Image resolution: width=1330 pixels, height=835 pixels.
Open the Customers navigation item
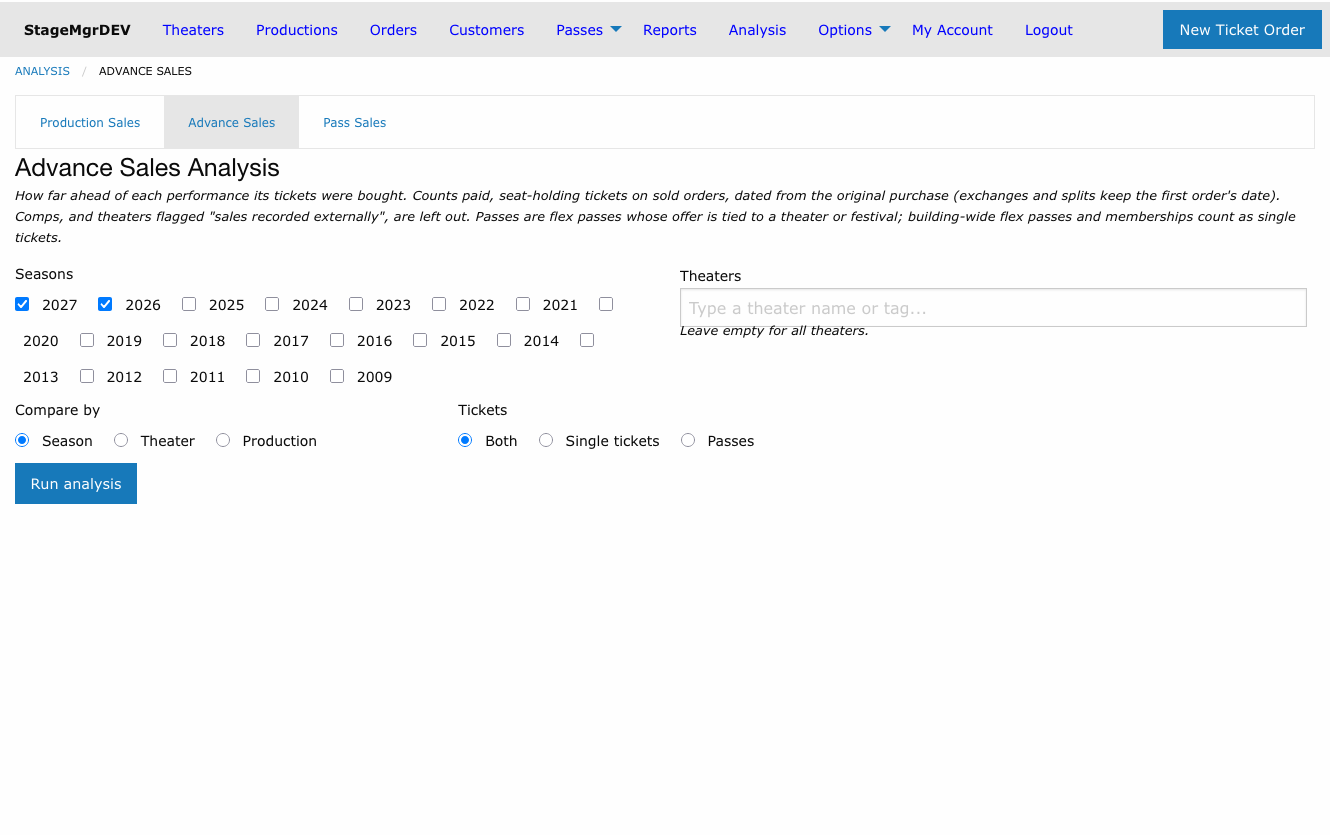(487, 30)
